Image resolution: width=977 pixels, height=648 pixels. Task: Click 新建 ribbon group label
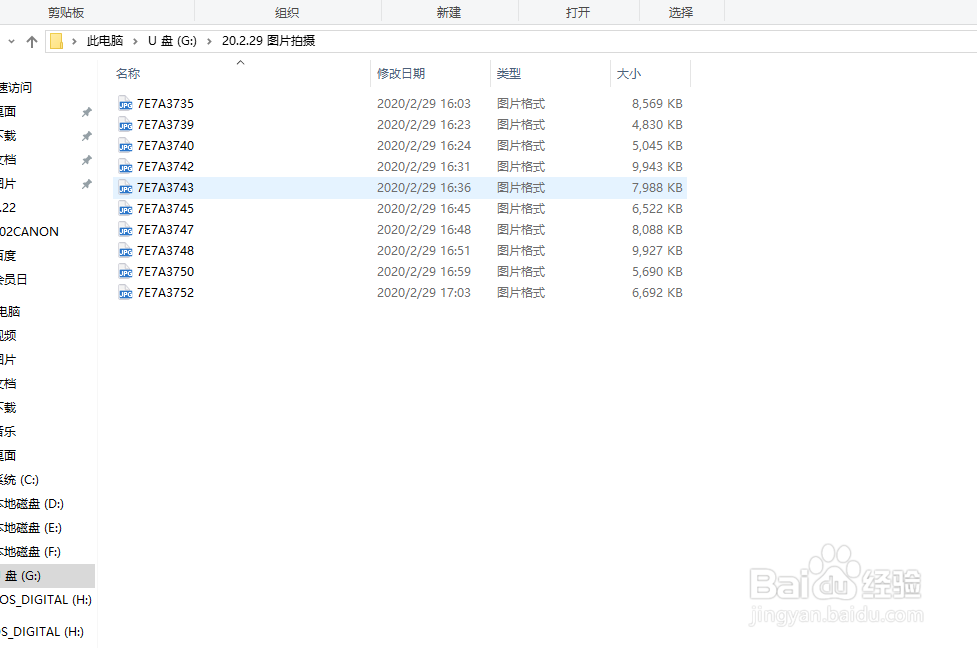click(449, 12)
